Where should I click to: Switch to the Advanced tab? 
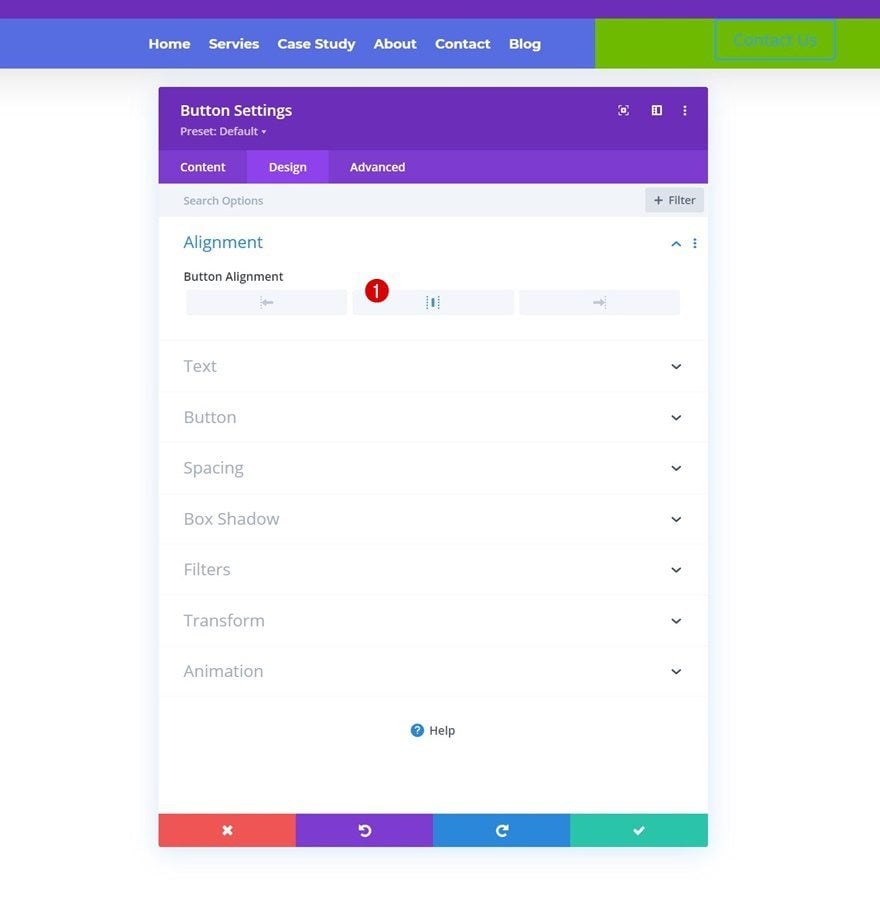[377, 167]
